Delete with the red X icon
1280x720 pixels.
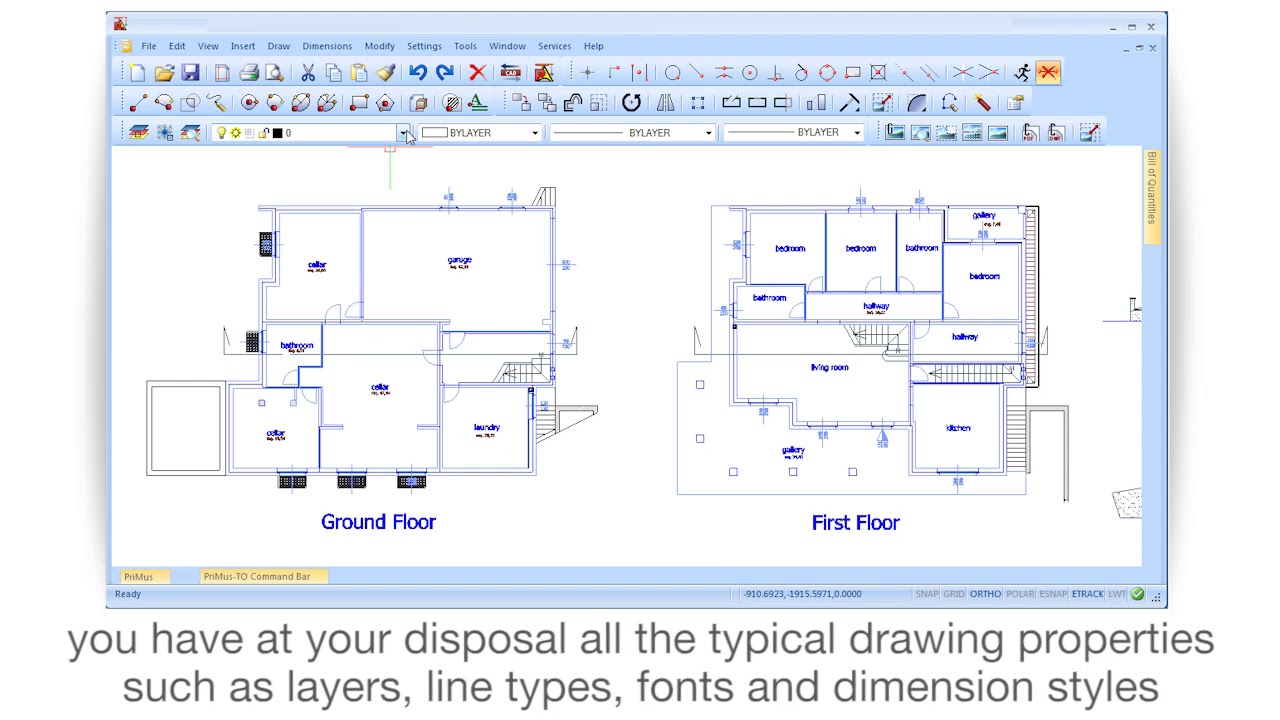pos(477,73)
